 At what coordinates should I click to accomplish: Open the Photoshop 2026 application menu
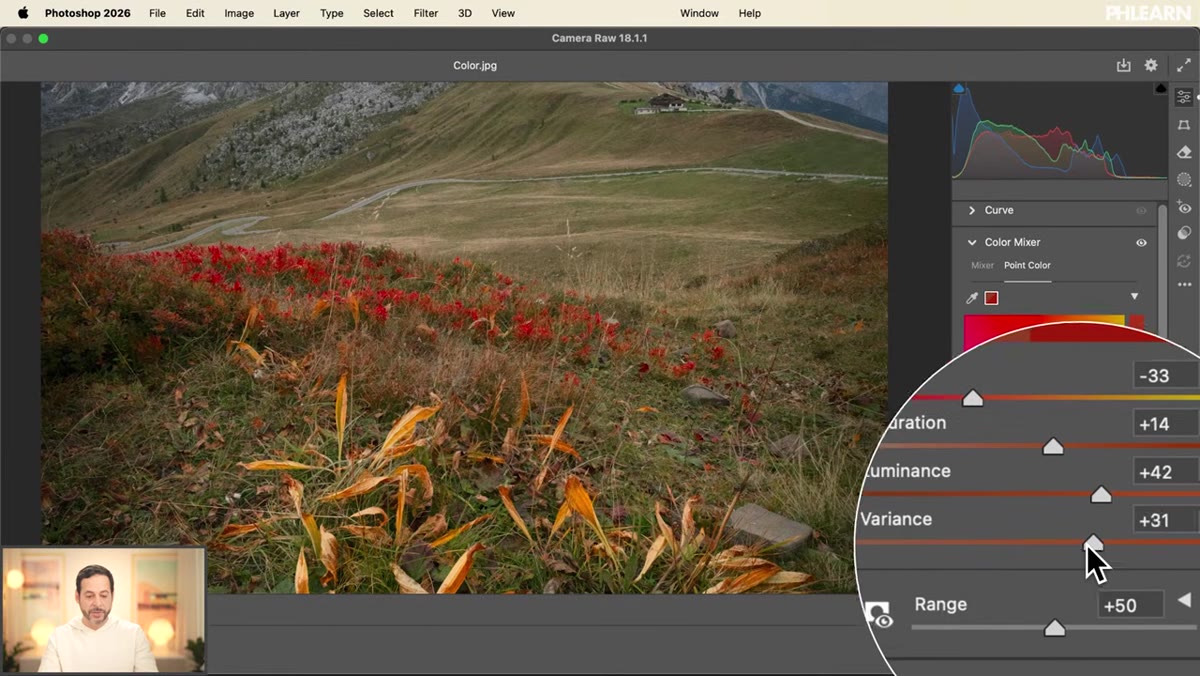(x=89, y=13)
